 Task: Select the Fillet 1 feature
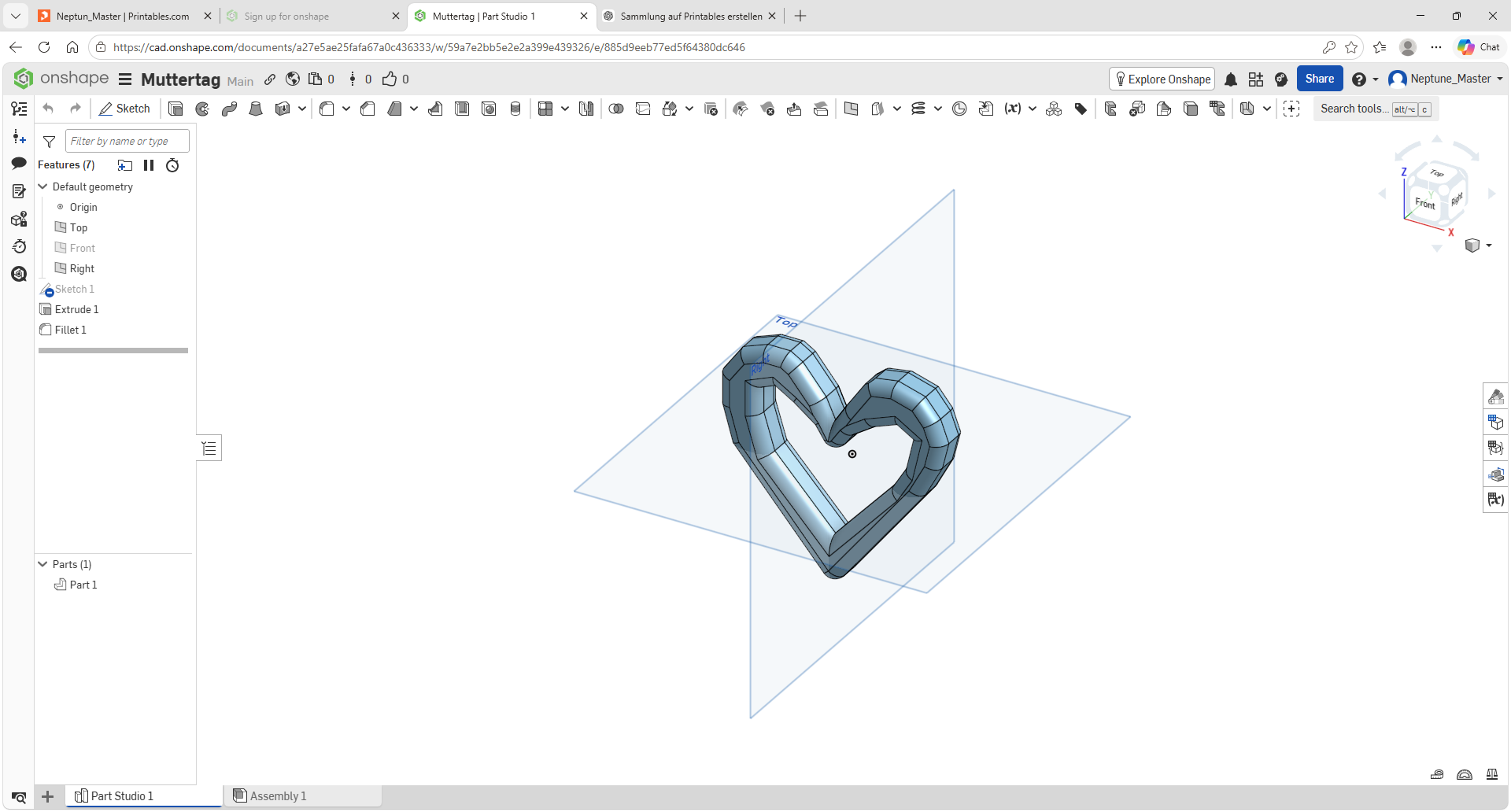(x=70, y=330)
